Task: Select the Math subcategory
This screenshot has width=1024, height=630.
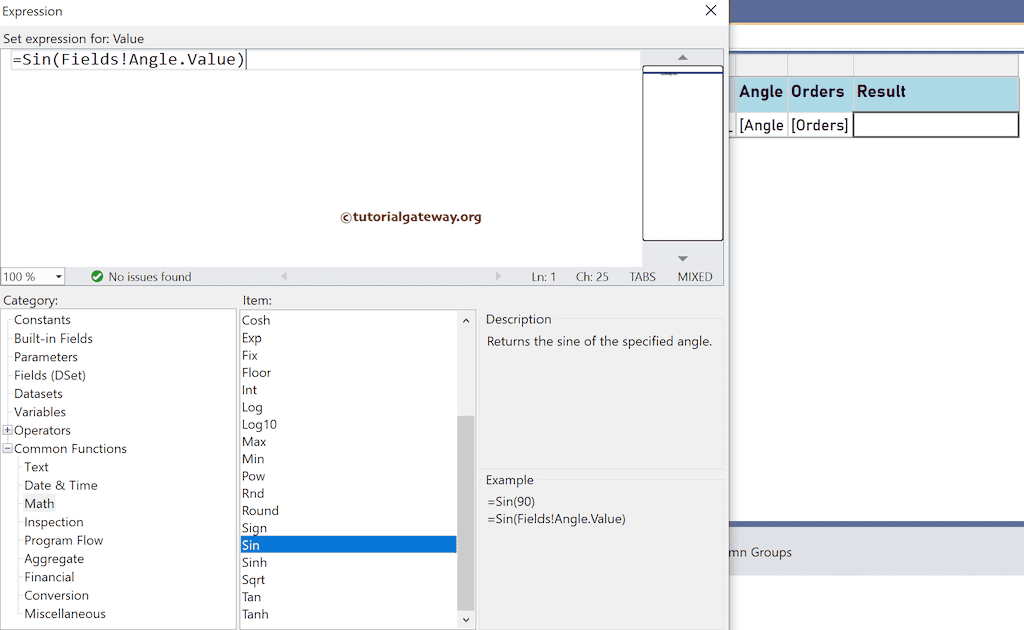Action: (39, 503)
